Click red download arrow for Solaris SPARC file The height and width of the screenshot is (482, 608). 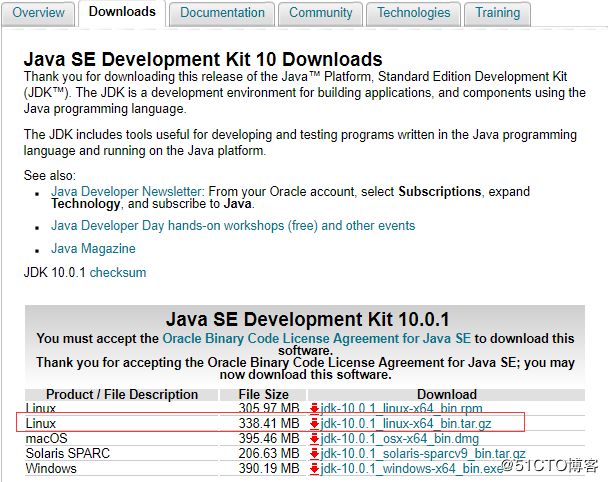[x=314, y=453]
